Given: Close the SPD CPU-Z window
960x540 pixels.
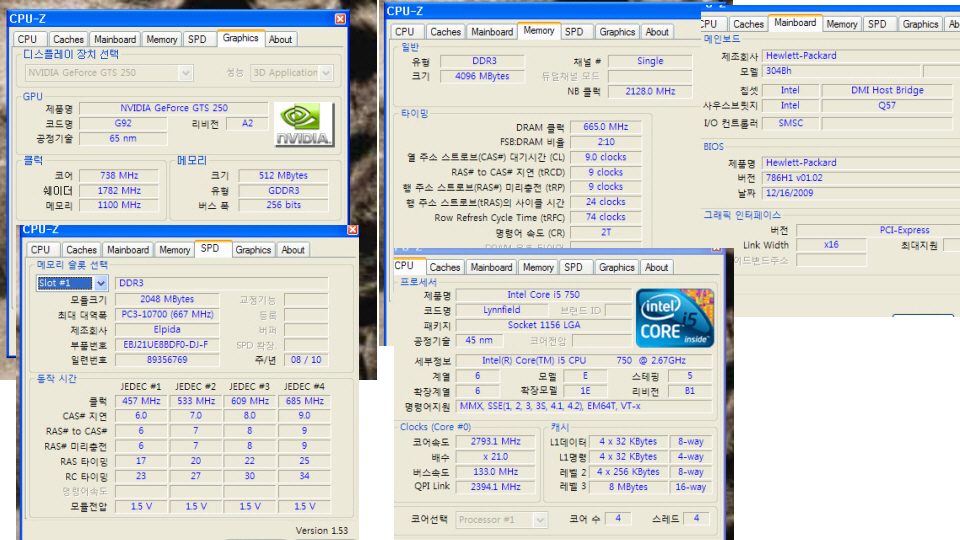Looking at the screenshot, I should (353, 229).
